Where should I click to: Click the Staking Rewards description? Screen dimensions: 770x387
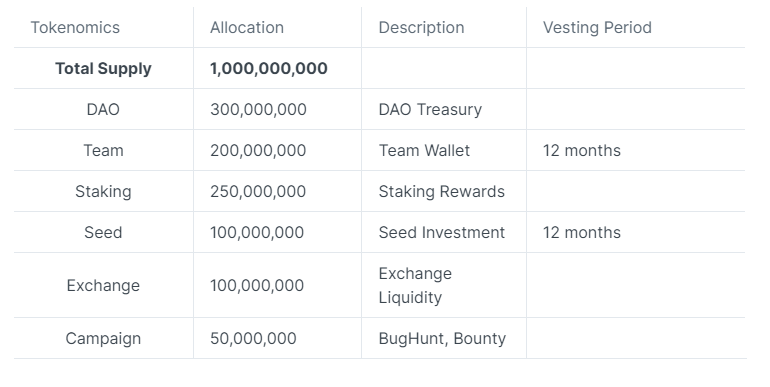441,192
